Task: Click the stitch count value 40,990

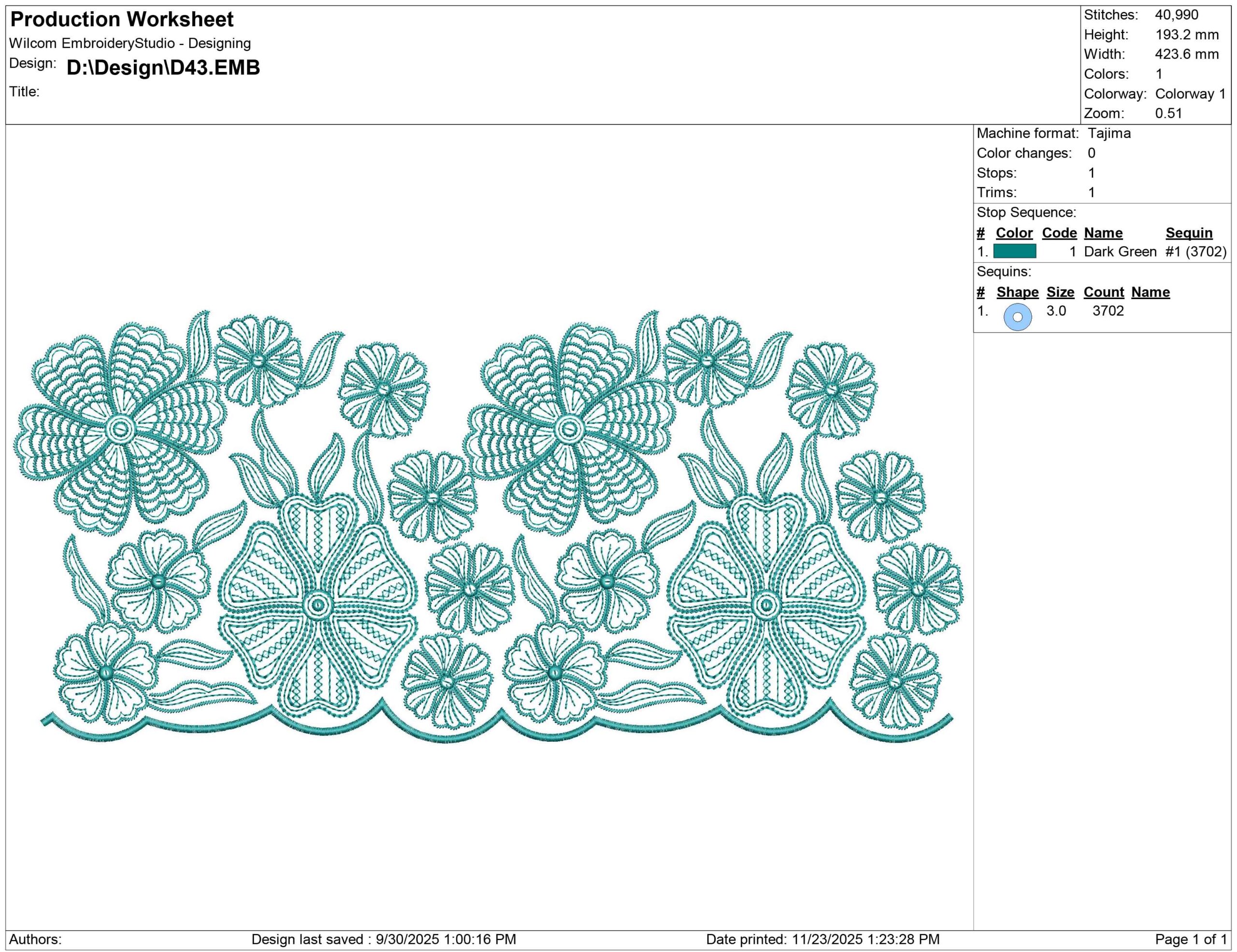Action: pyautogui.click(x=1177, y=15)
